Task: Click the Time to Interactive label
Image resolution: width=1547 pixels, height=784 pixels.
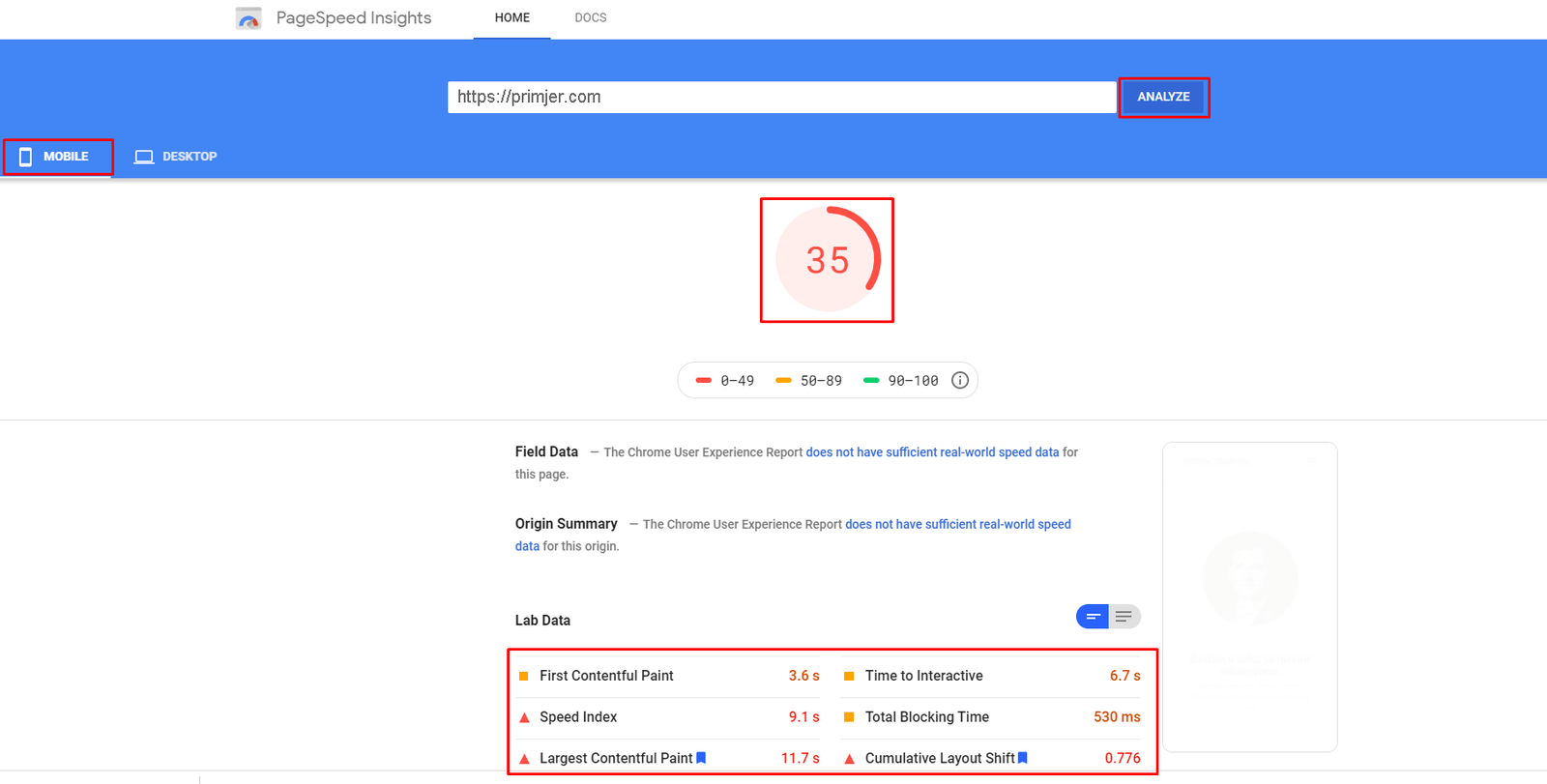Action: click(x=924, y=676)
